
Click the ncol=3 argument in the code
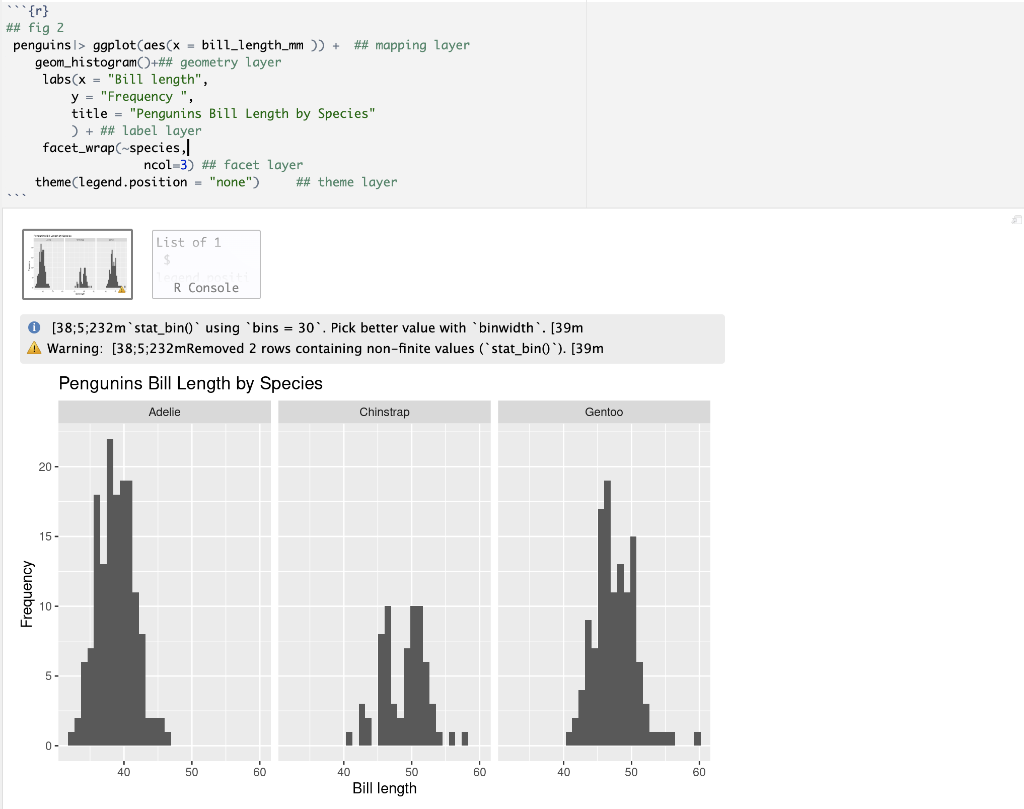click(168, 164)
